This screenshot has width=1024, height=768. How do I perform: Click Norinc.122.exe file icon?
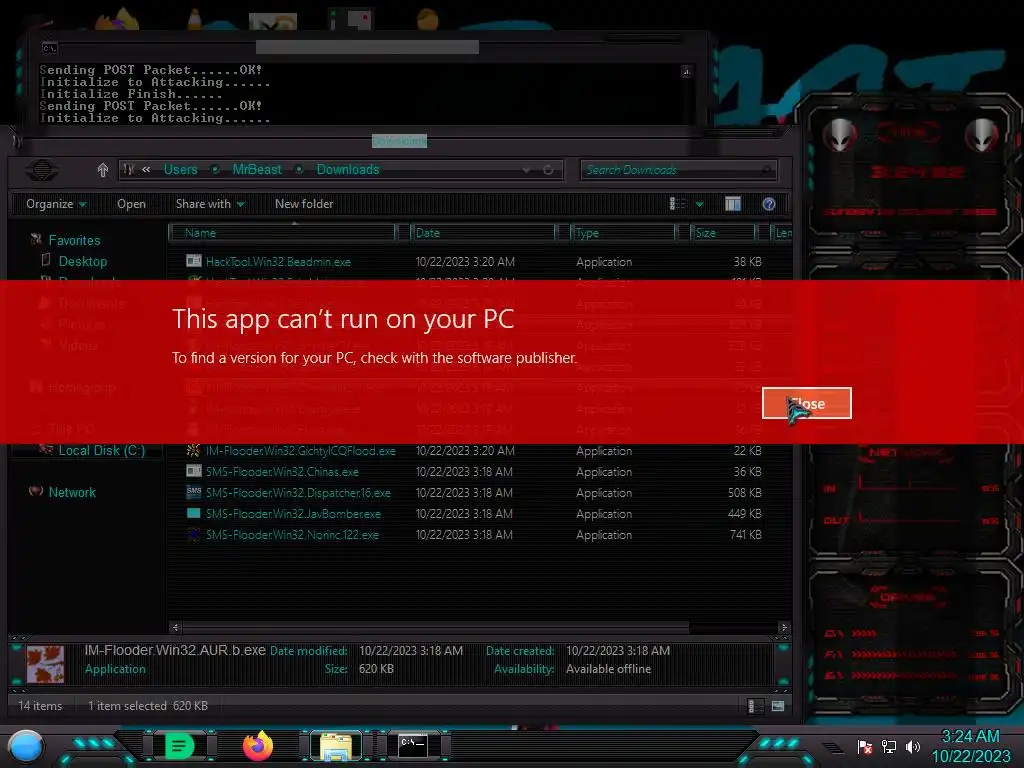[x=193, y=534]
